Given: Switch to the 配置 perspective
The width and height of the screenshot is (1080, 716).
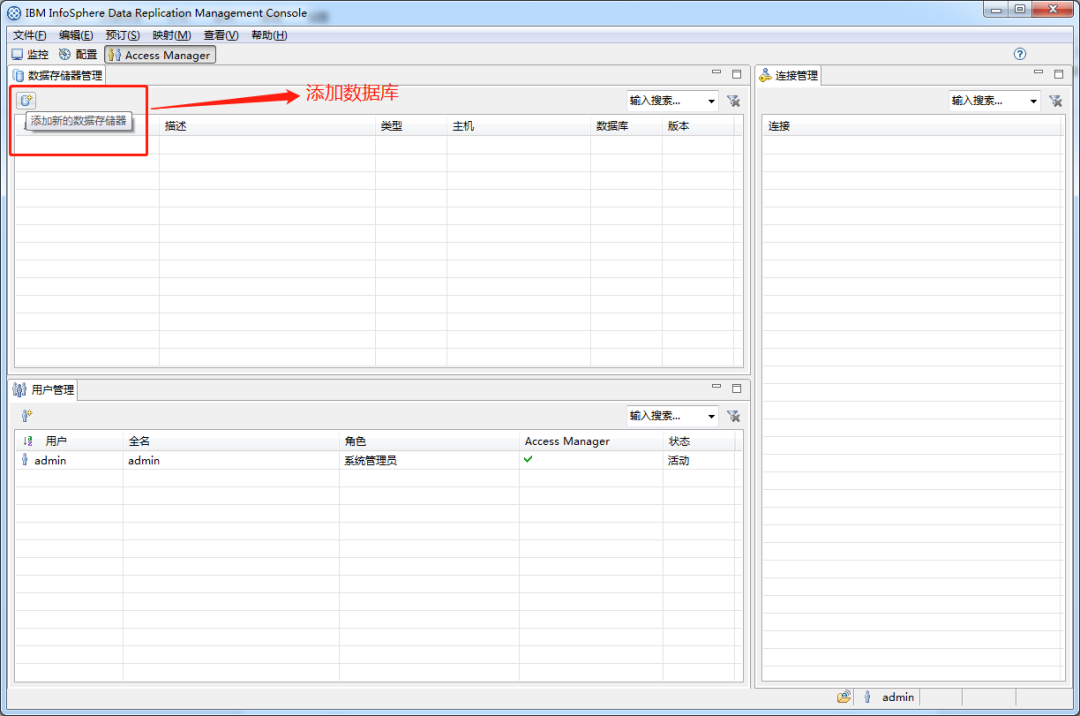Looking at the screenshot, I should coord(78,54).
